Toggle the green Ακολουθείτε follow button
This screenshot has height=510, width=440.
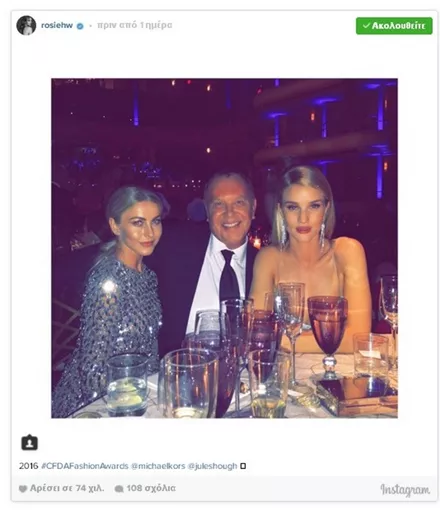pyautogui.click(x=394, y=26)
